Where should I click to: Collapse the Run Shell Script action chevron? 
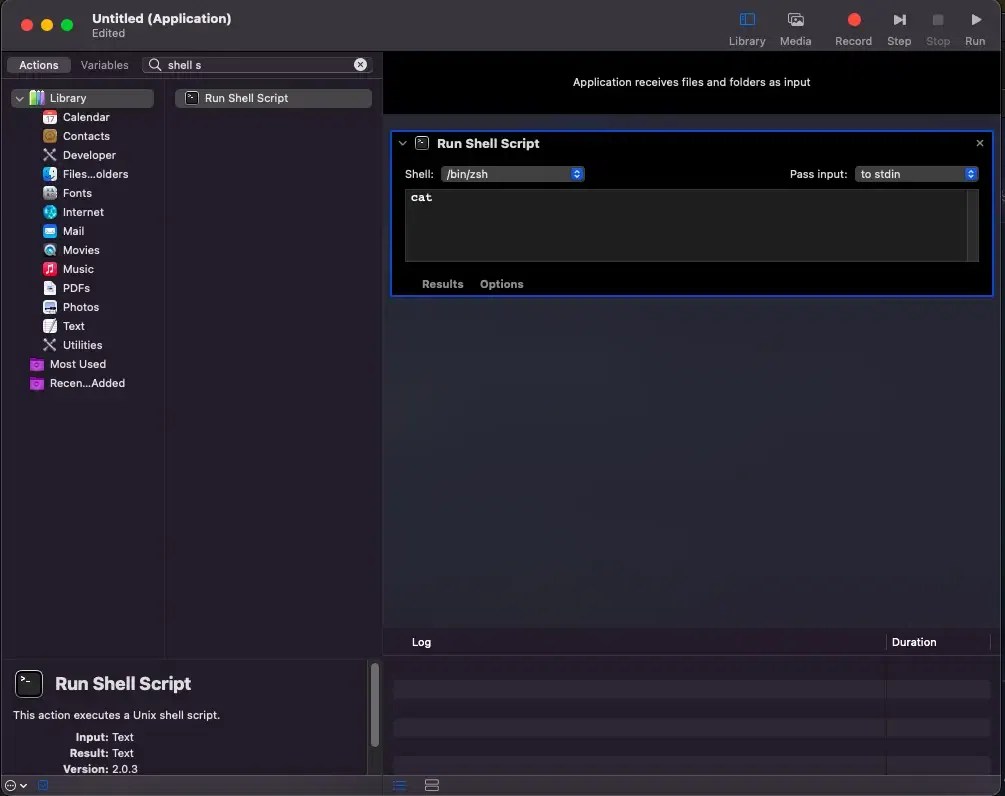tap(403, 144)
